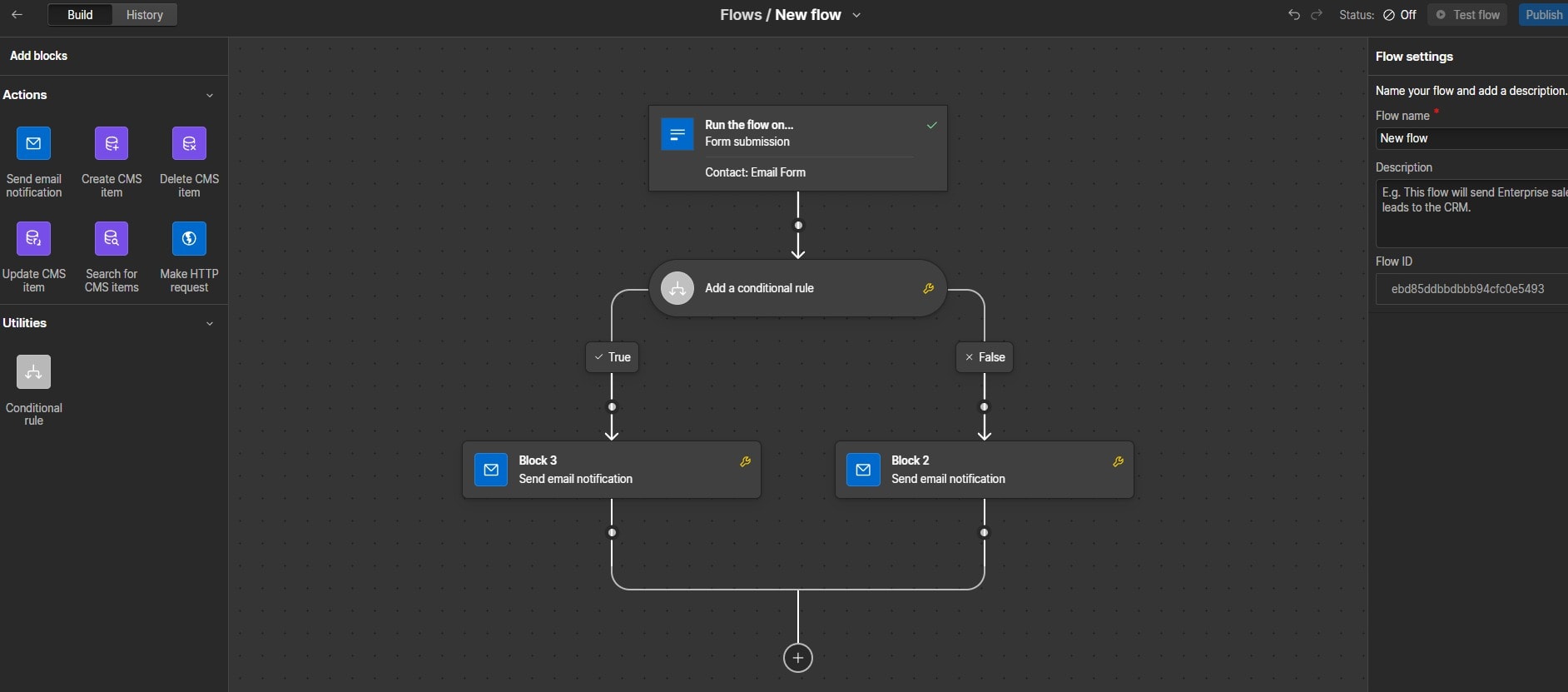The height and width of the screenshot is (692, 1568).
Task: Click into the Description text area
Action: [1471, 214]
